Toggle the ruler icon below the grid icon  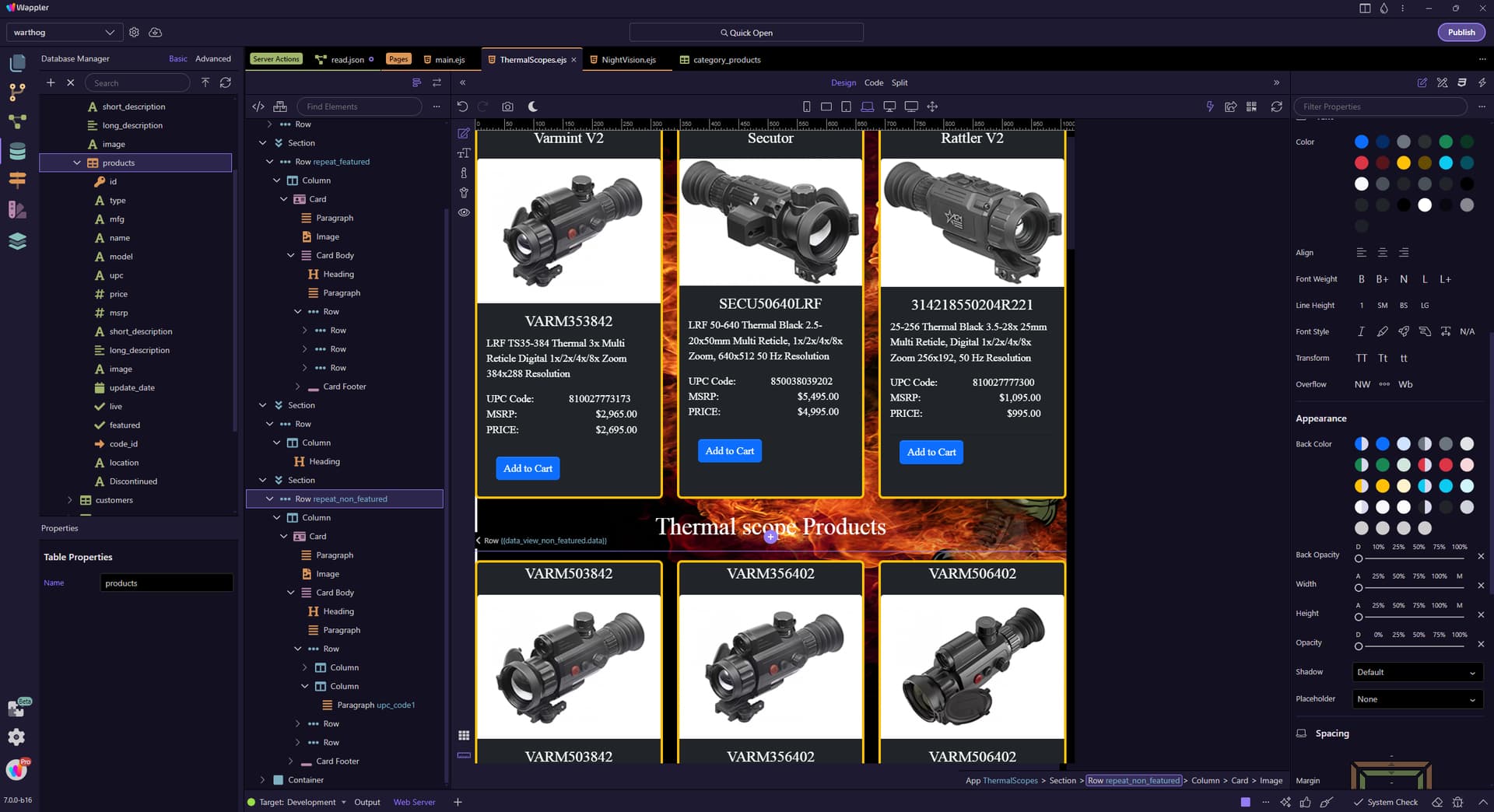click(464, 755)
